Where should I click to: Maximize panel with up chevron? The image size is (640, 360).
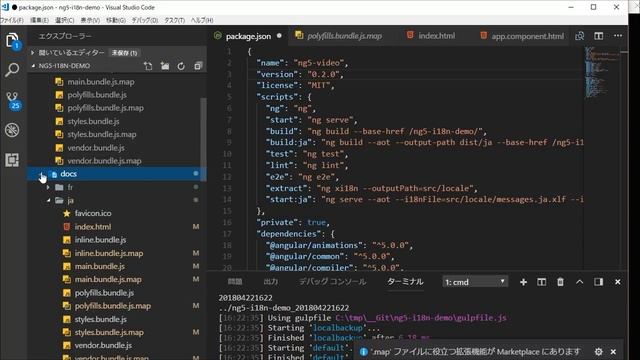click(x=580, y=282)
